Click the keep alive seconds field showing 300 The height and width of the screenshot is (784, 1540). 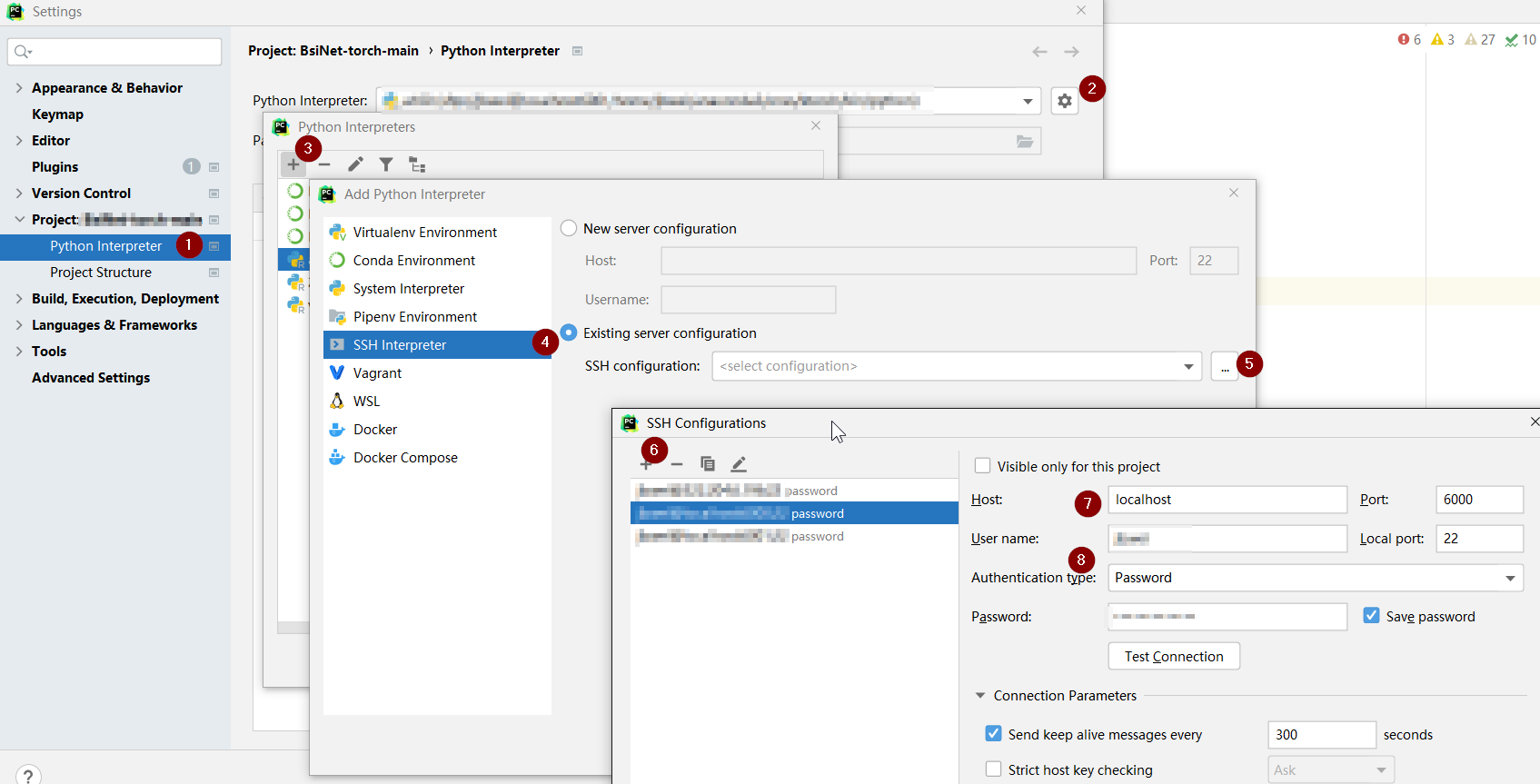click(x=1322, y=735)
